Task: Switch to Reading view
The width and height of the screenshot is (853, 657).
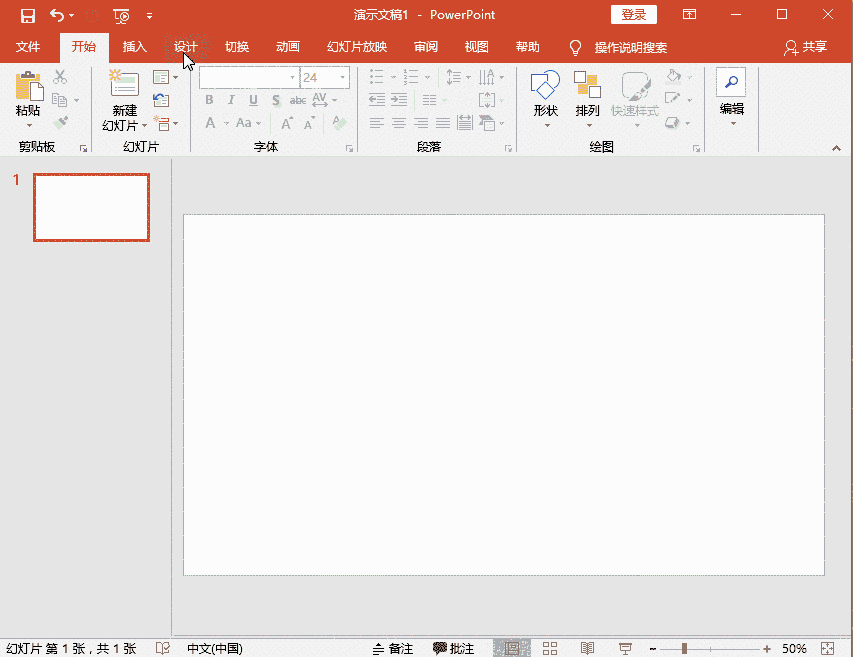Action: (587, 648)
